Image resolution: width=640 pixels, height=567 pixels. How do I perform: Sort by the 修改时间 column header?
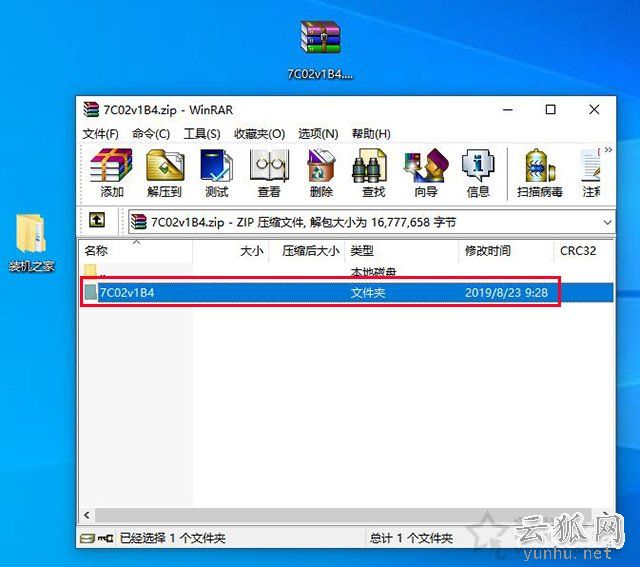[x=506, y=251]
